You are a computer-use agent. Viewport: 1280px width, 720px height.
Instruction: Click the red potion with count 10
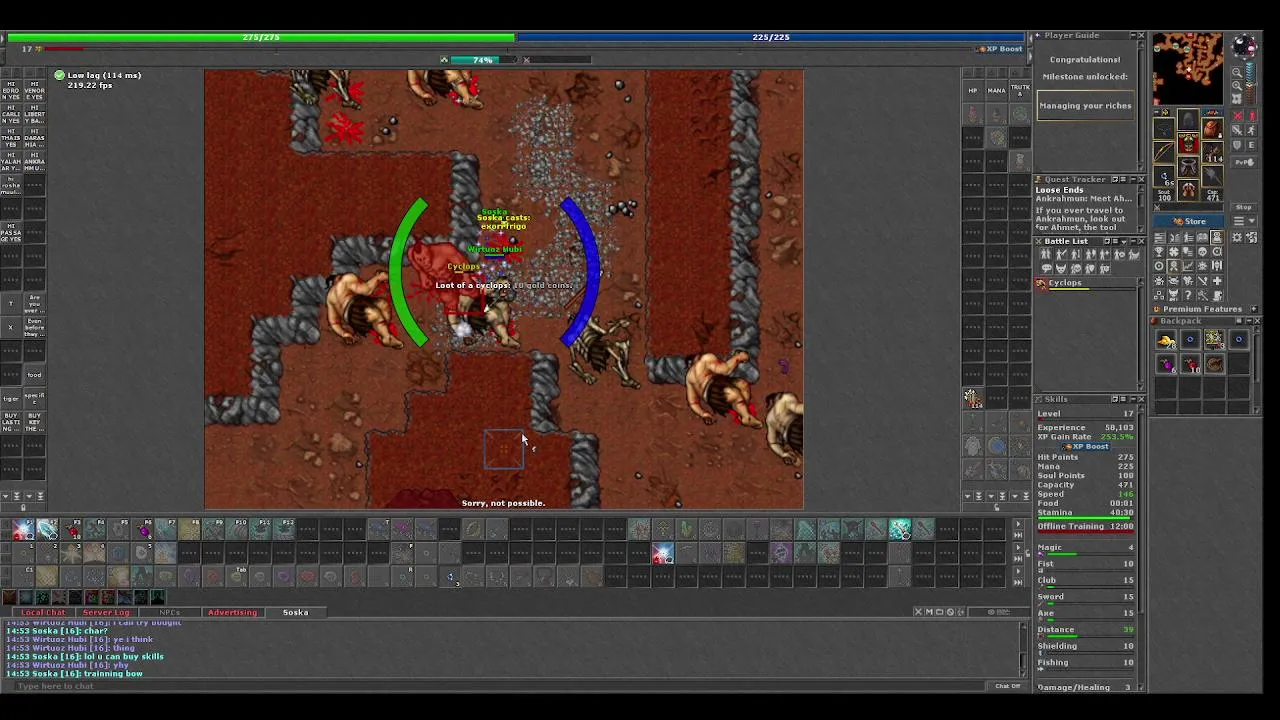click(1190, 364)
